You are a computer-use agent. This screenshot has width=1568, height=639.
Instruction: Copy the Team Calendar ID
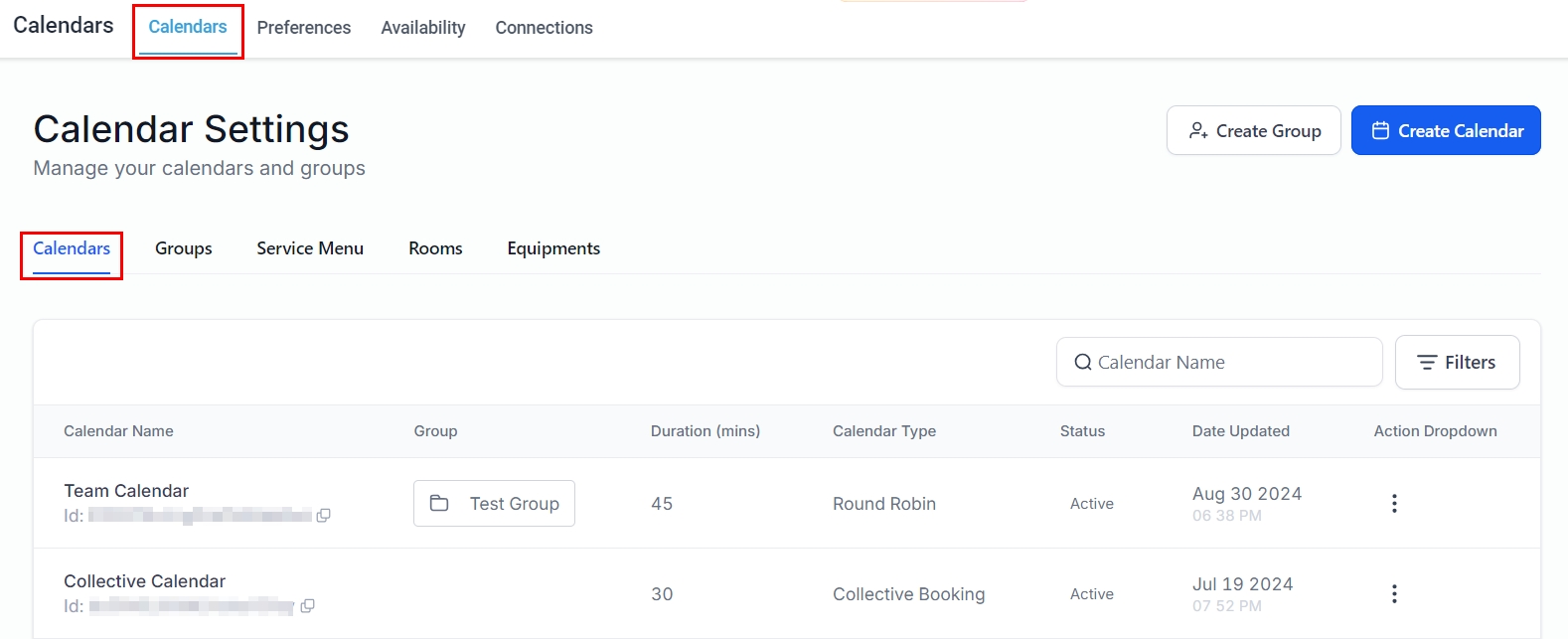pyautogui.click(x=323, y=516)
